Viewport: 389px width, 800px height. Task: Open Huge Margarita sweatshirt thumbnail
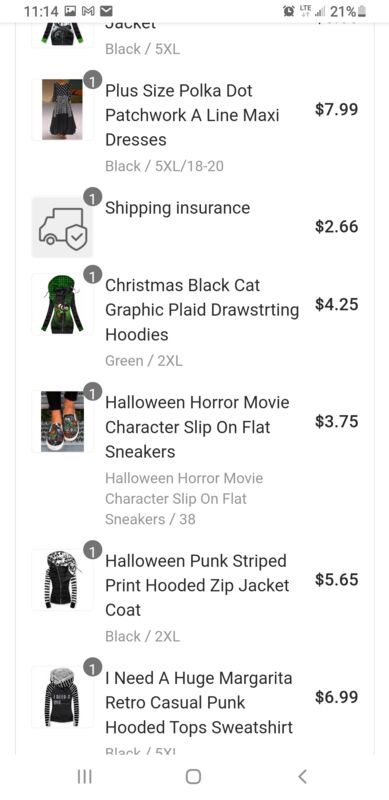pyautogui.click(x=62, y=696)
